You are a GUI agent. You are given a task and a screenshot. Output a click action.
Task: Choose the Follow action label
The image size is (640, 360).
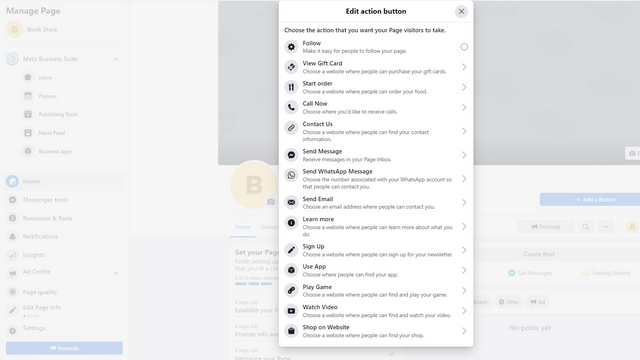pos(311,43)
